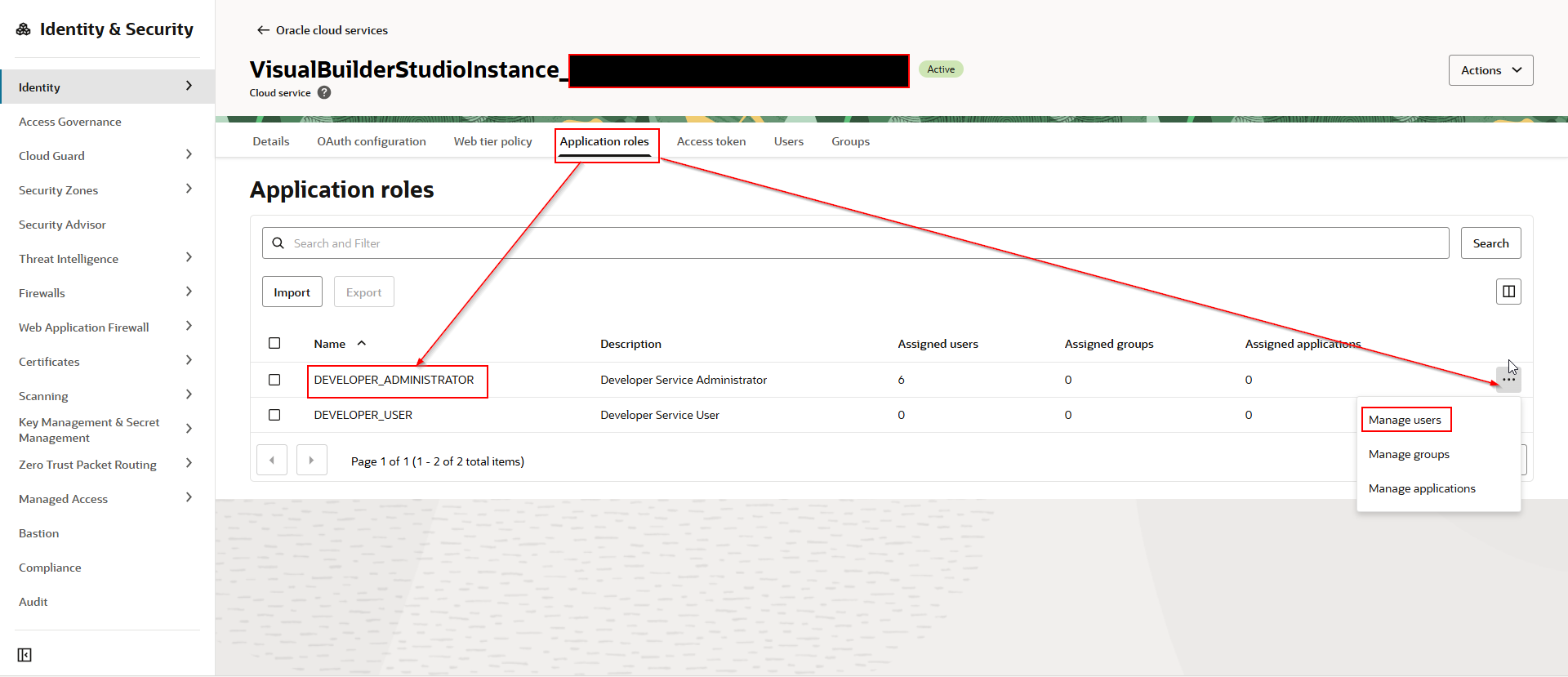Open Access Governance in the sidebar
Viewport: 1568px width, 677px height.
coord(70,122)
